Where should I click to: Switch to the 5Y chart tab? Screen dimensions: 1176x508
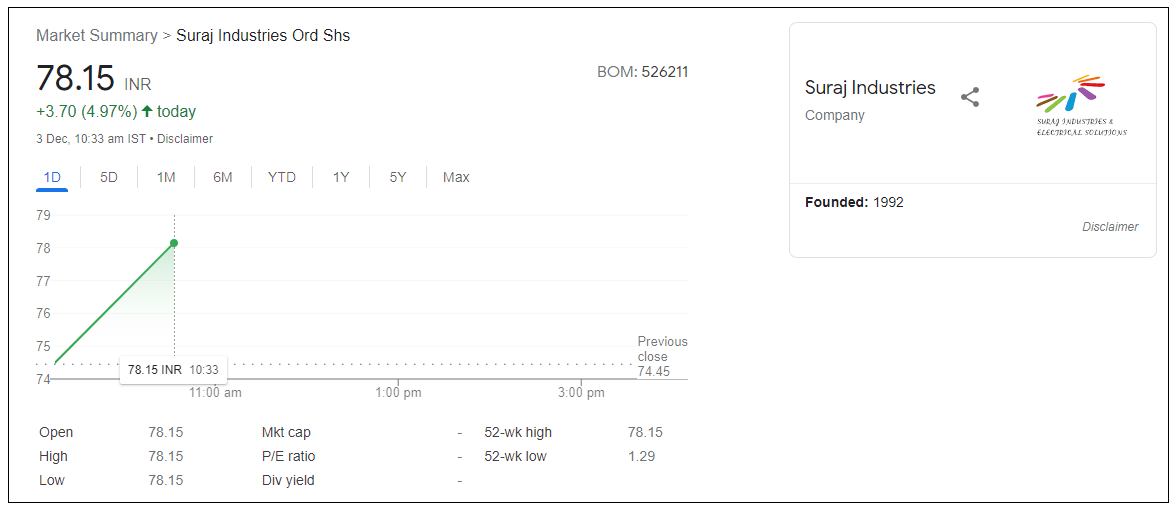point(398,177)
